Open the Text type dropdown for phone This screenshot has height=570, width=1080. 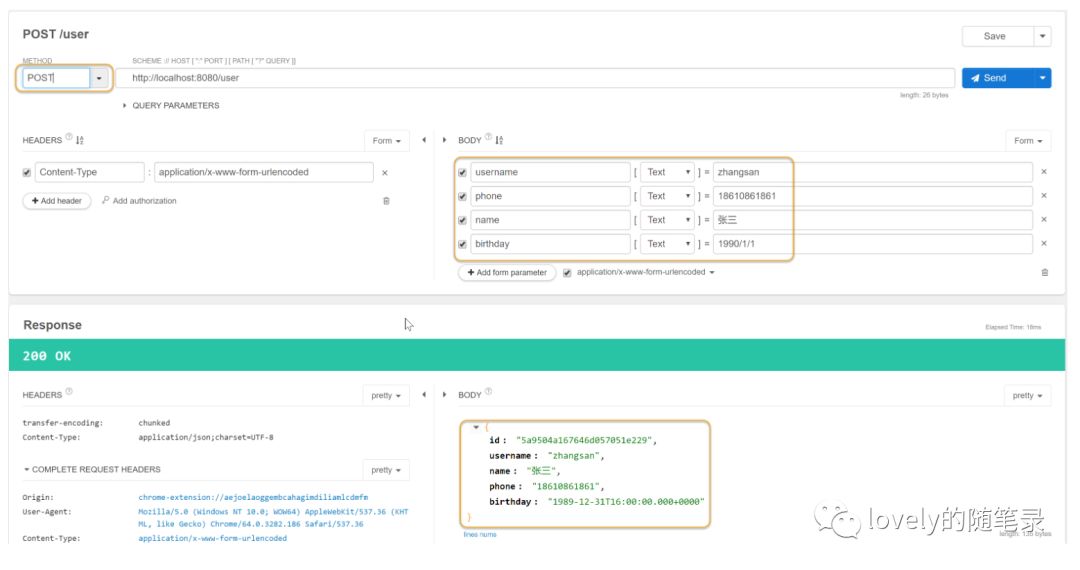tap(667, 196)
